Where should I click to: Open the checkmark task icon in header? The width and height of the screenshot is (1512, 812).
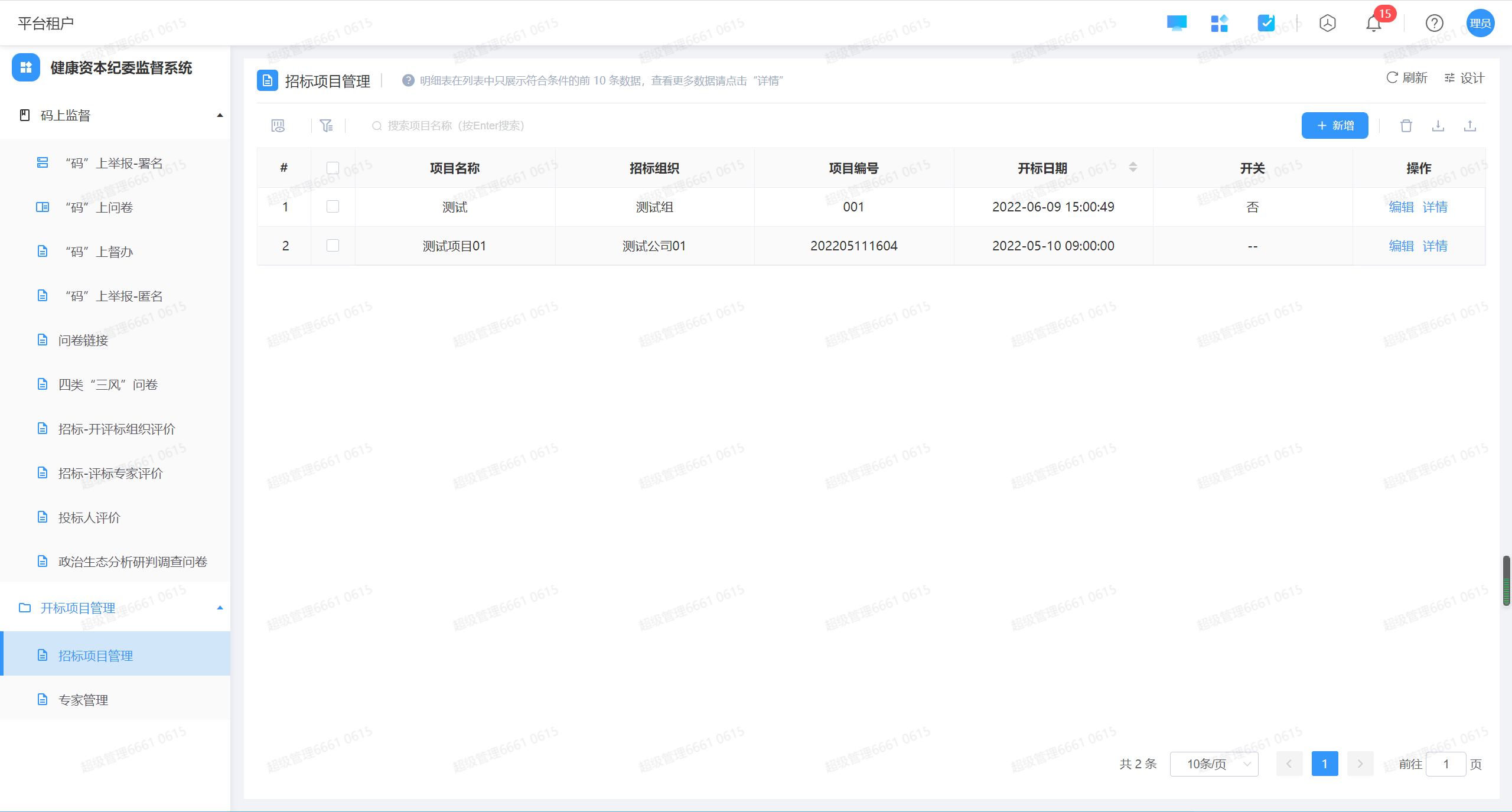(x=1266, y=24)
